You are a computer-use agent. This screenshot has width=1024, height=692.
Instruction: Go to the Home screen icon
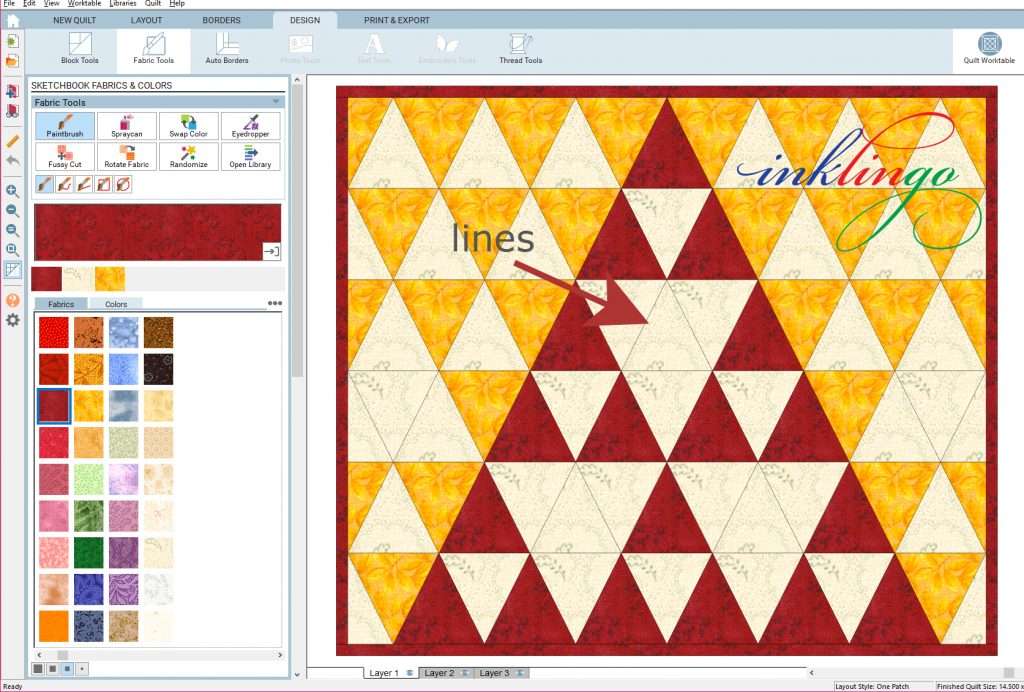[12, 20]
